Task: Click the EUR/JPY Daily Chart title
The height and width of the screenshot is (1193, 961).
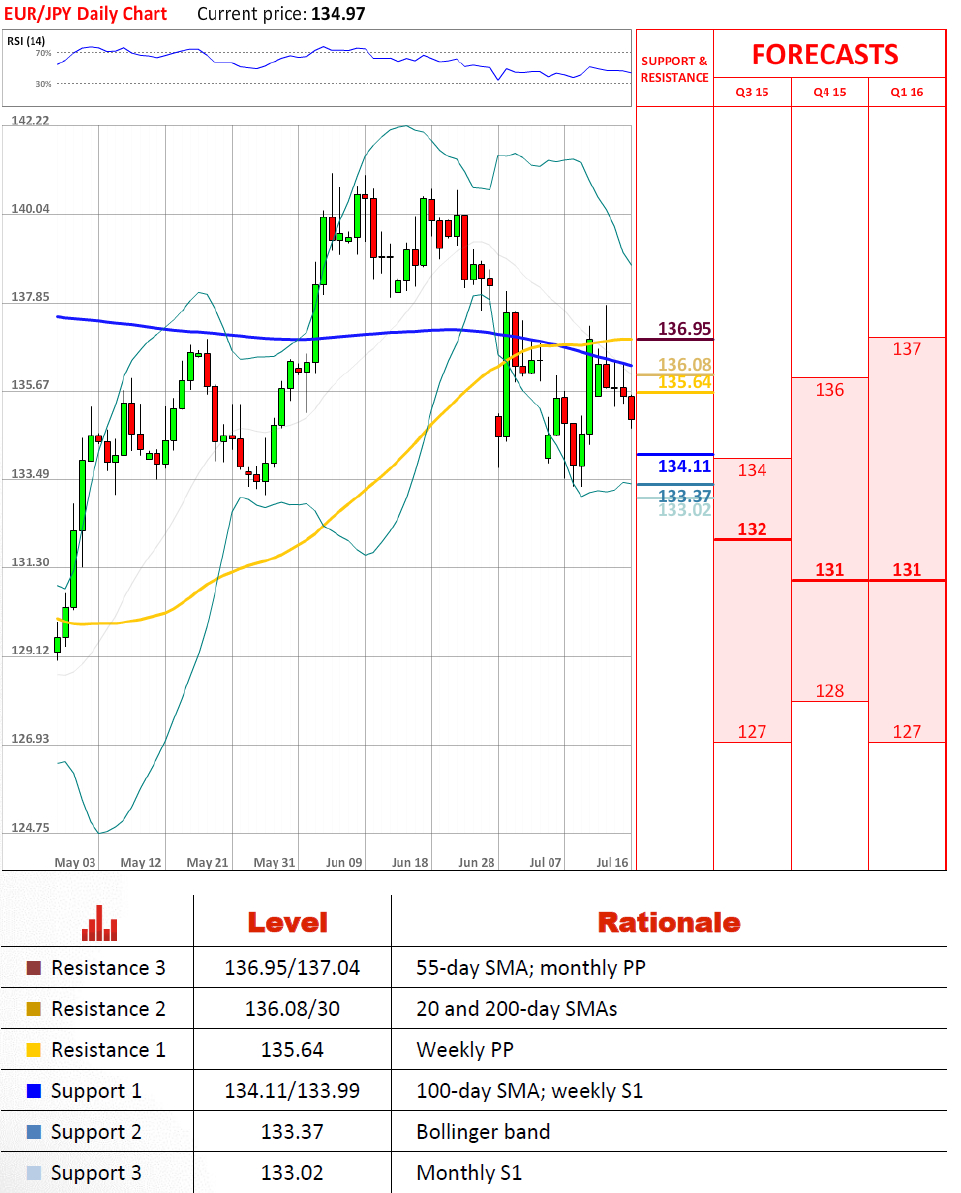Action: point(85,14)
